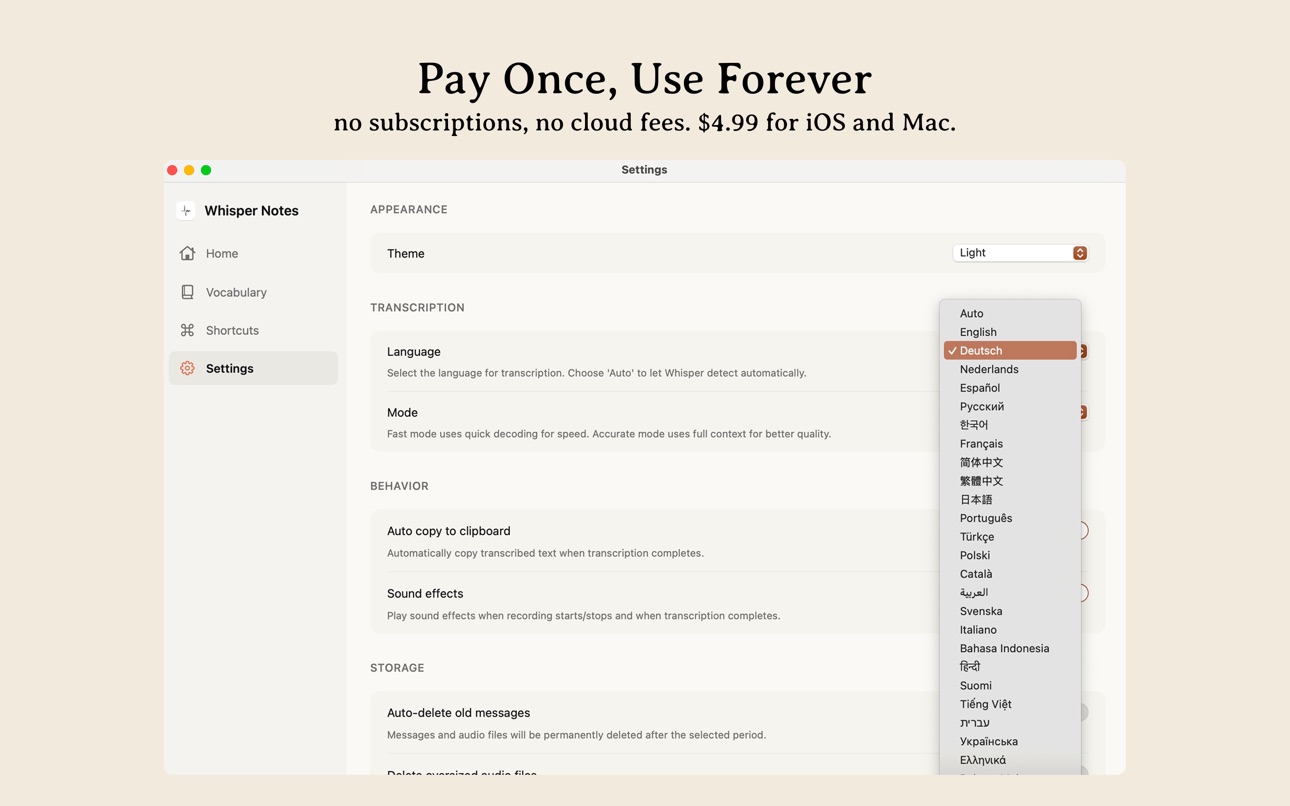Go to Shortcuts in sidebar
Viewport: 1290px width, 806px height.
tap(253, 330)
